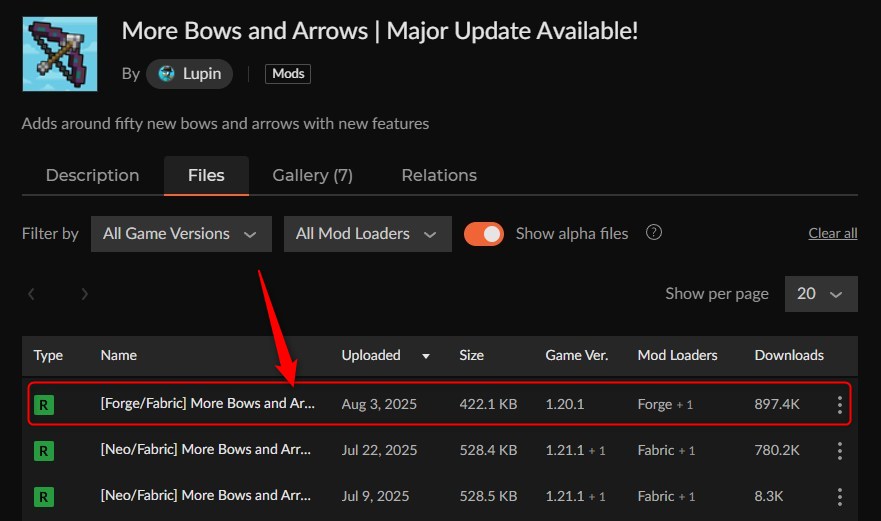
Task: Click the Game Ver. column header
Action: pyautogui.click(x=576, y=355)
